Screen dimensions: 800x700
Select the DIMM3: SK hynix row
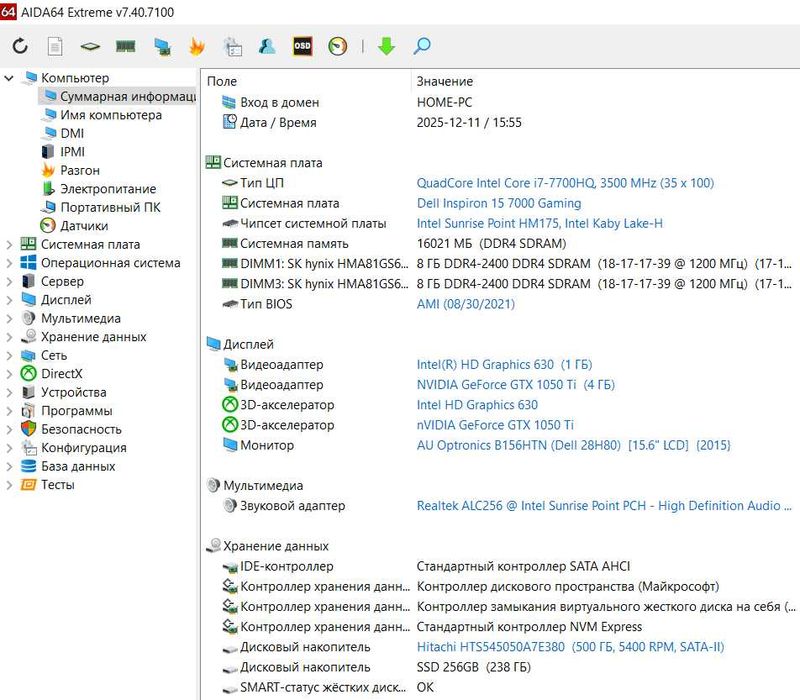point(500,284)
